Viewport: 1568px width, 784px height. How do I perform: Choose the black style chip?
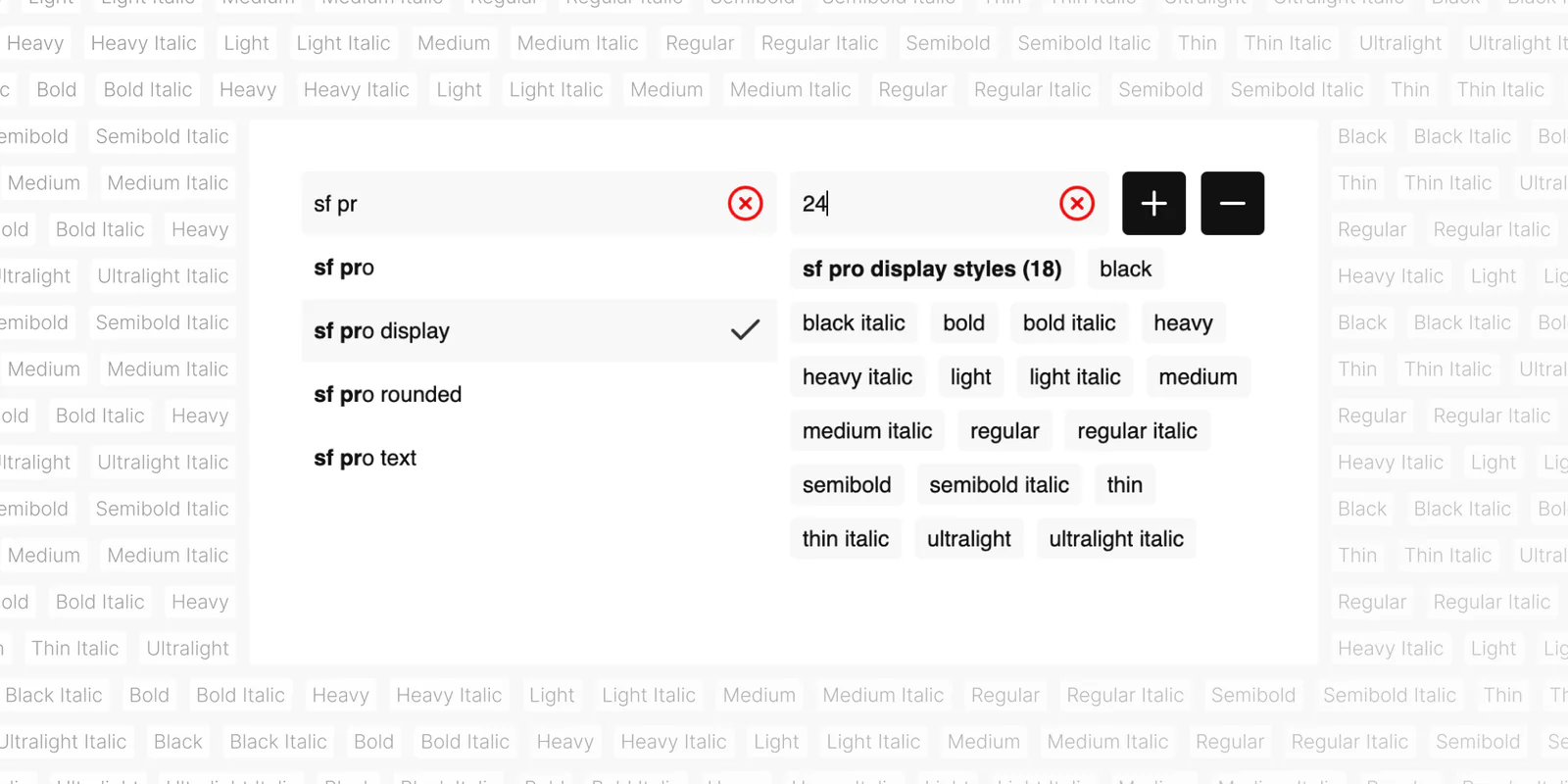(x=1125, y=269)
